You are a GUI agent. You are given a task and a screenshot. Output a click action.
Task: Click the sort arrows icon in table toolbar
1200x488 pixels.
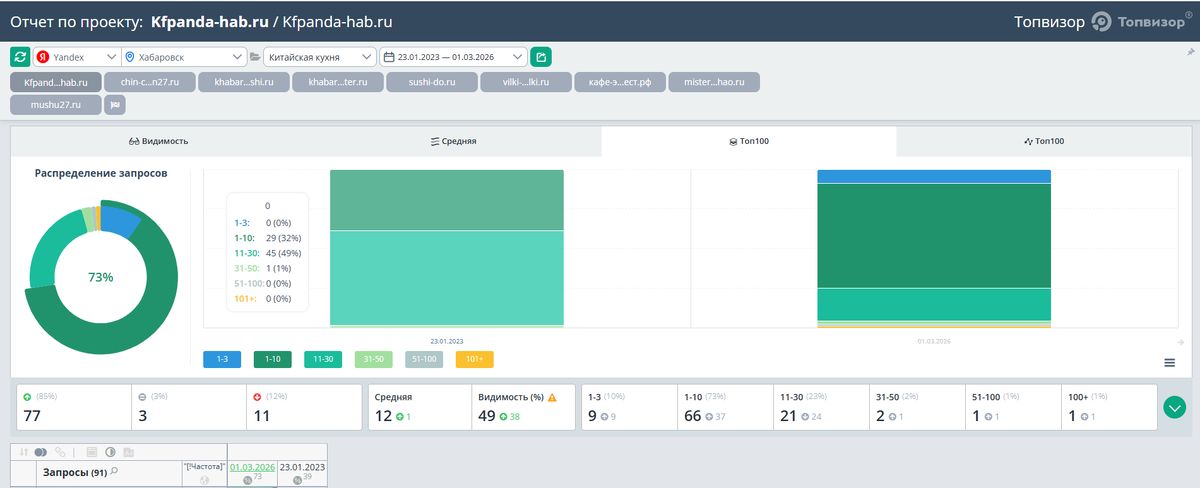tap(23, 452)
